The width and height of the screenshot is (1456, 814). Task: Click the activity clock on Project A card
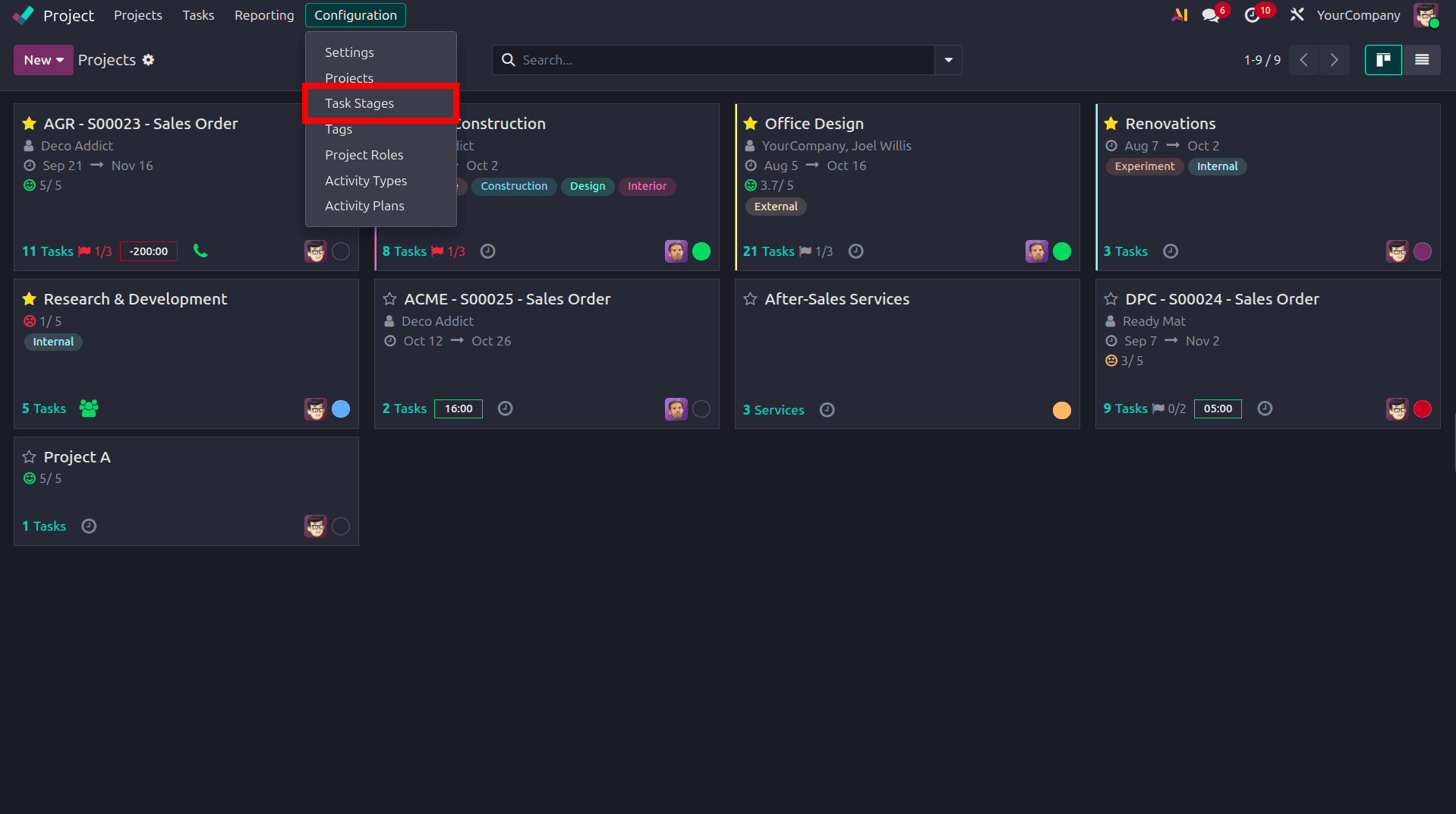pyautogui.click(x=89, y=526)
